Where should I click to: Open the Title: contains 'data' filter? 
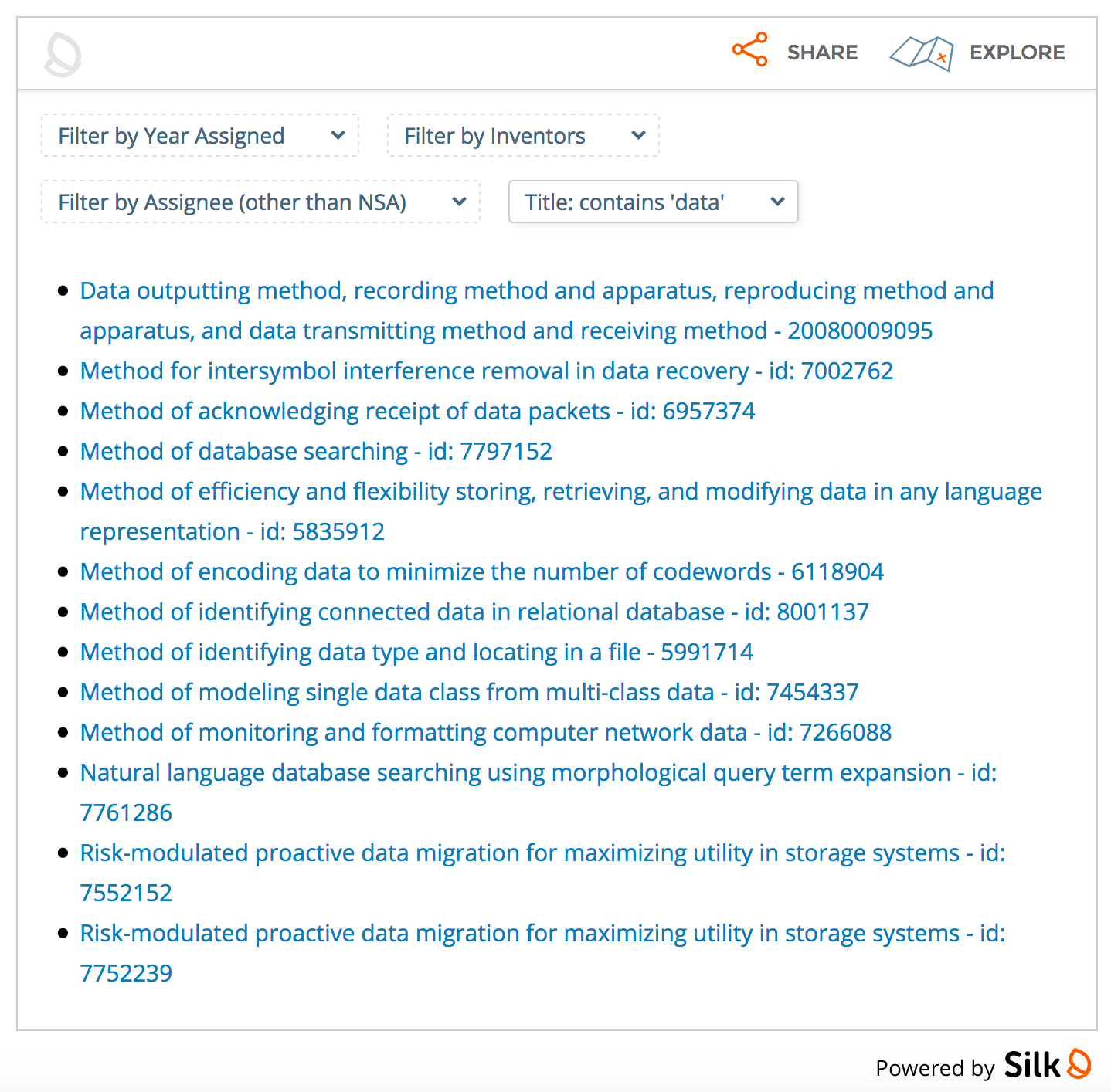click(x=653, y=202)
